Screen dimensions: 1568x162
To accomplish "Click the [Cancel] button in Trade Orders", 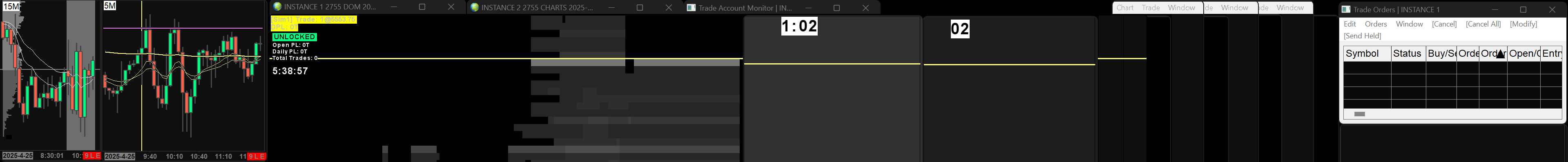I will pos(1444,24).
